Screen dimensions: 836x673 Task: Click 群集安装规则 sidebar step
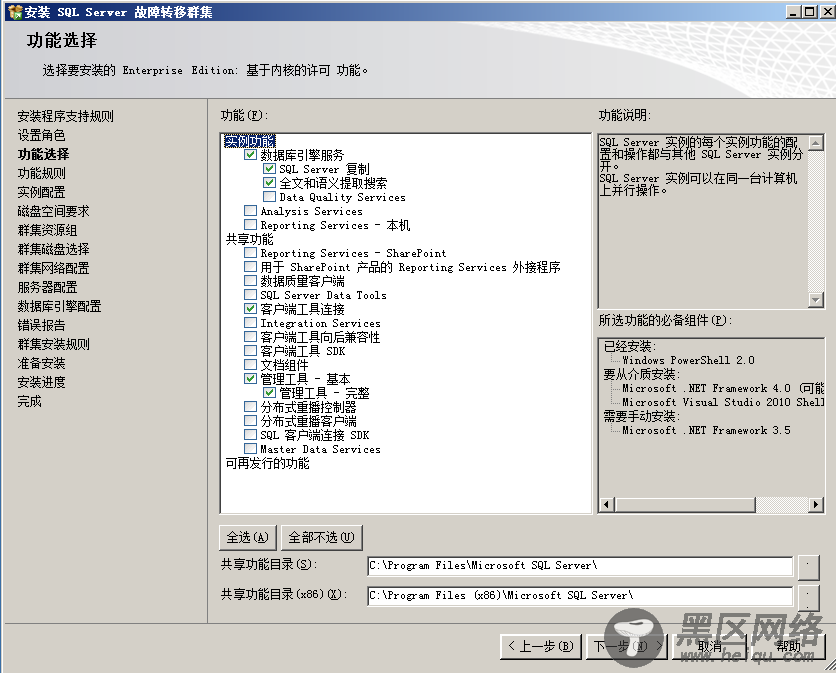[x=53, y=344]
